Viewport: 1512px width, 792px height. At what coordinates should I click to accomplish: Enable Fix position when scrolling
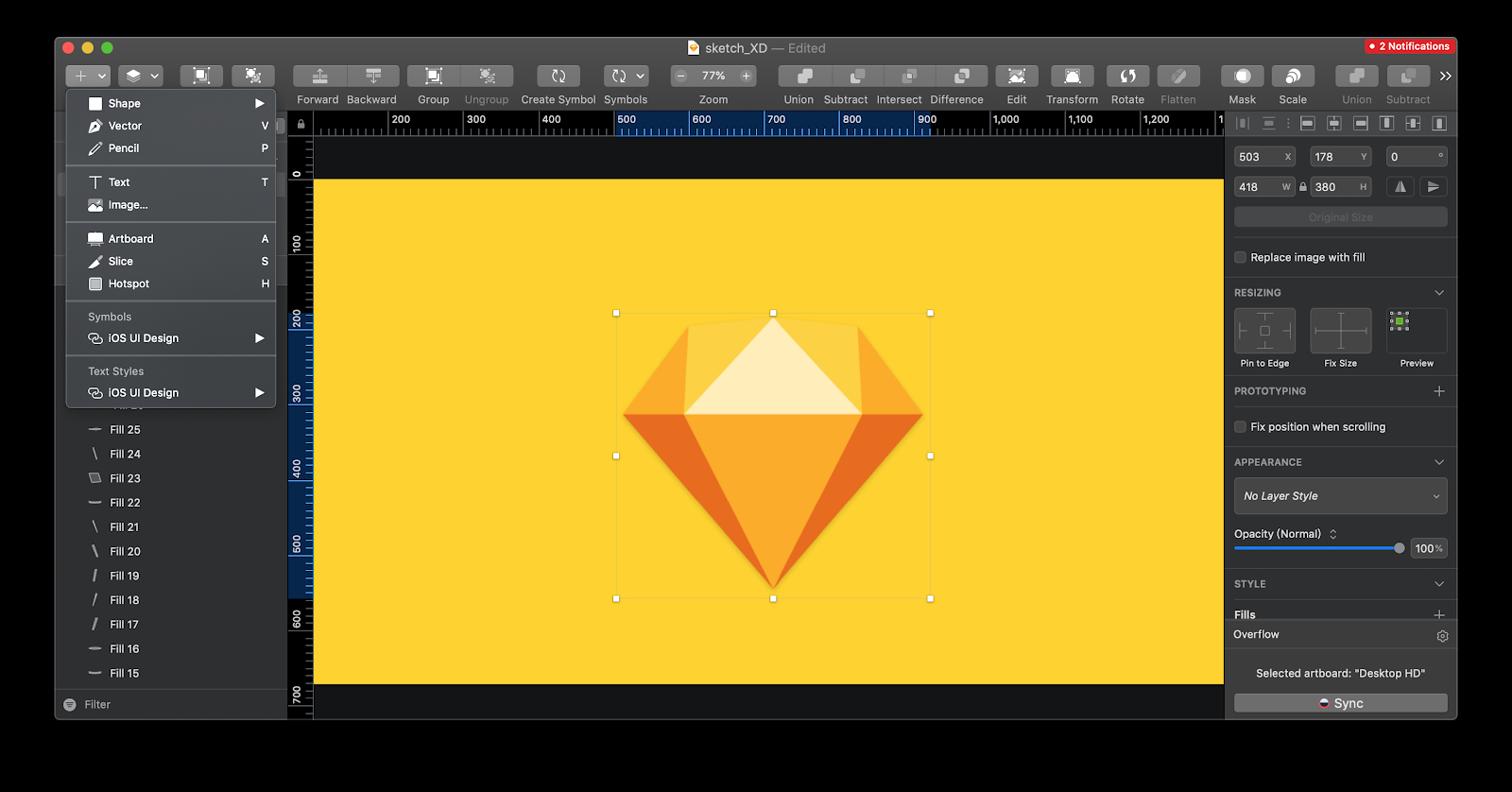[1240, 427]
